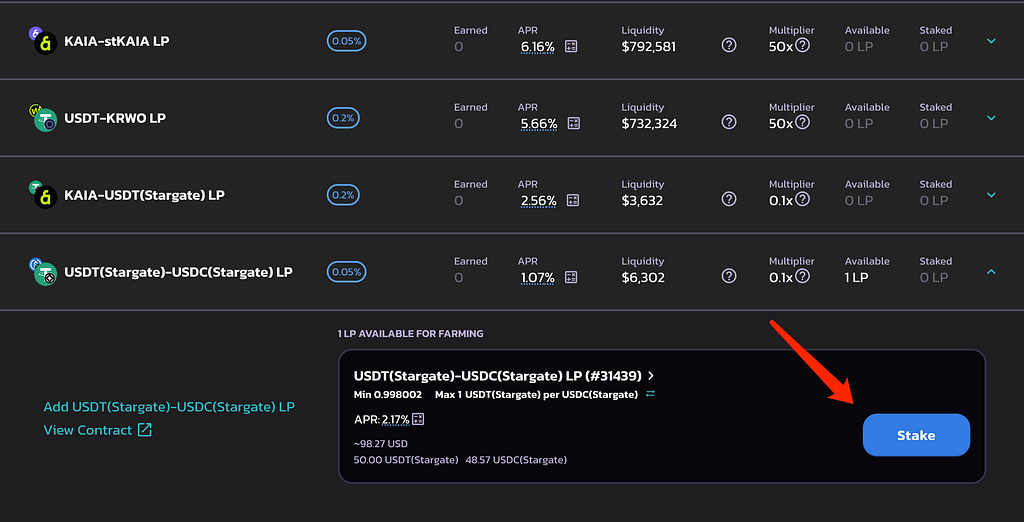Open the View Contract link

tap(97, 430)
